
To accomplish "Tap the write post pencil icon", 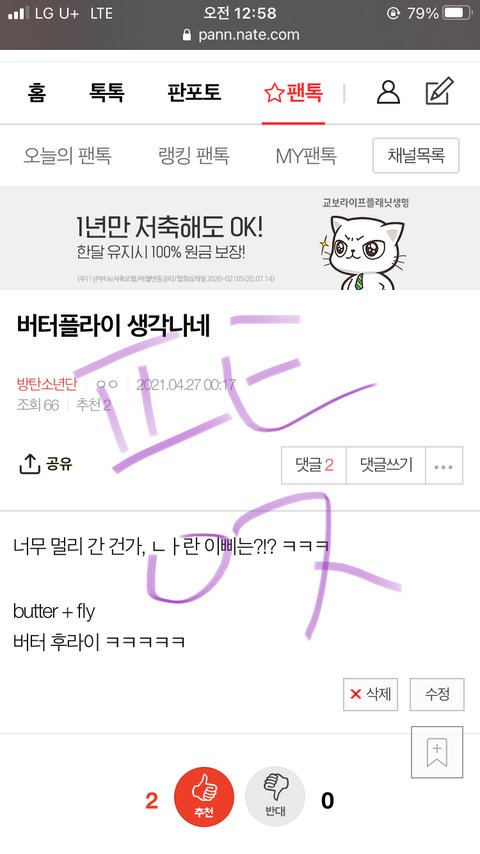I will click(x=439, y=91).
